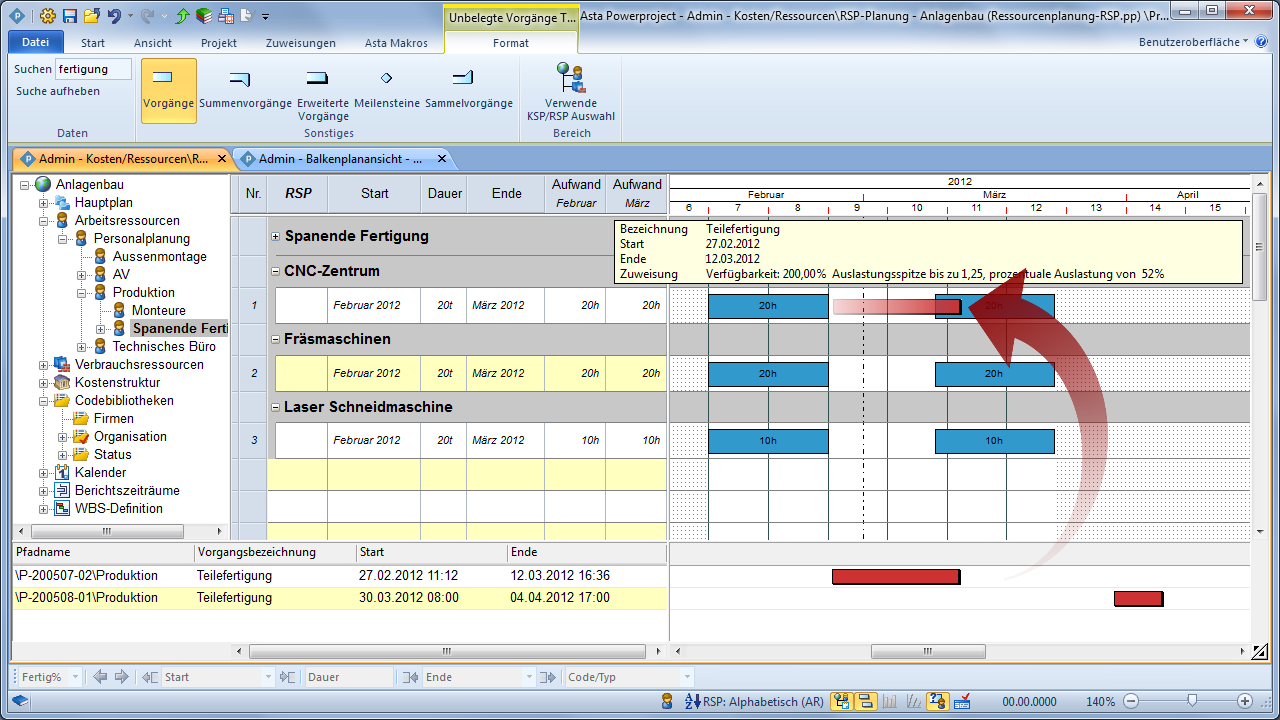Click the red checkmark calendar status icon
Image resolution: width=1280 pixels, height=720 pixels.
963,701
